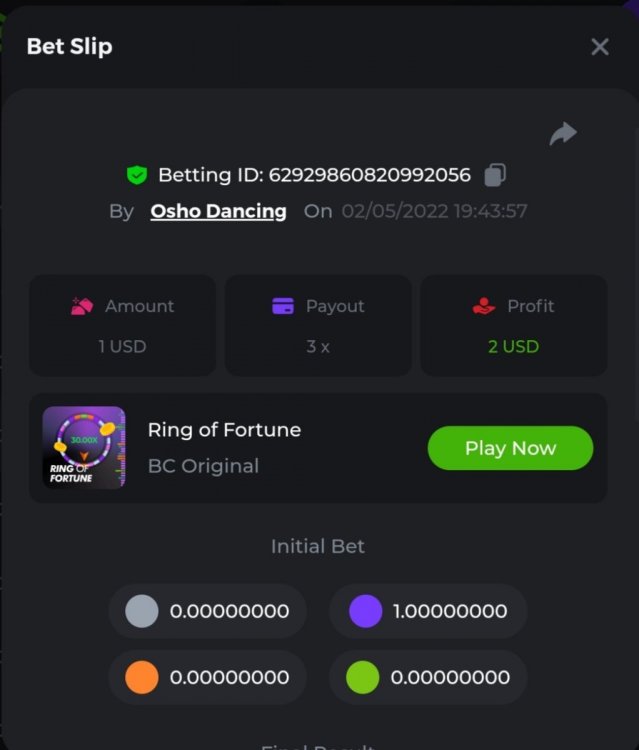The height and width of the screenshot is (750, 639).
Task: Click the Bet Slip heading
Action: click(69, 47)
